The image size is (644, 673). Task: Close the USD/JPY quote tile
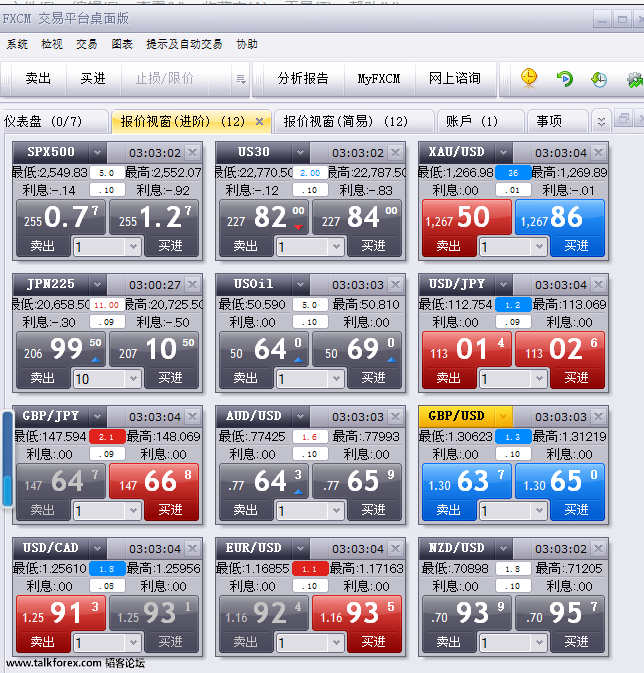[598, 285]
